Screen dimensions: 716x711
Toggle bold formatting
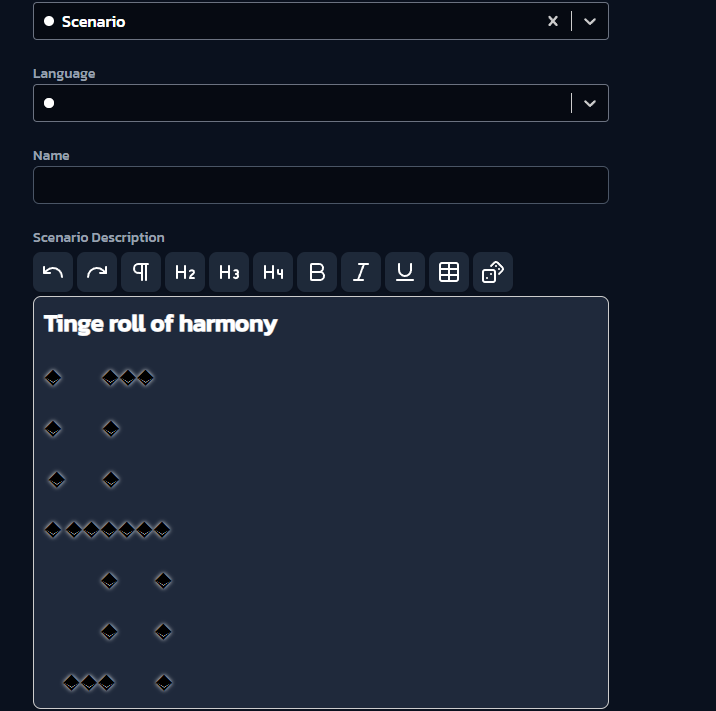point(317,272)
